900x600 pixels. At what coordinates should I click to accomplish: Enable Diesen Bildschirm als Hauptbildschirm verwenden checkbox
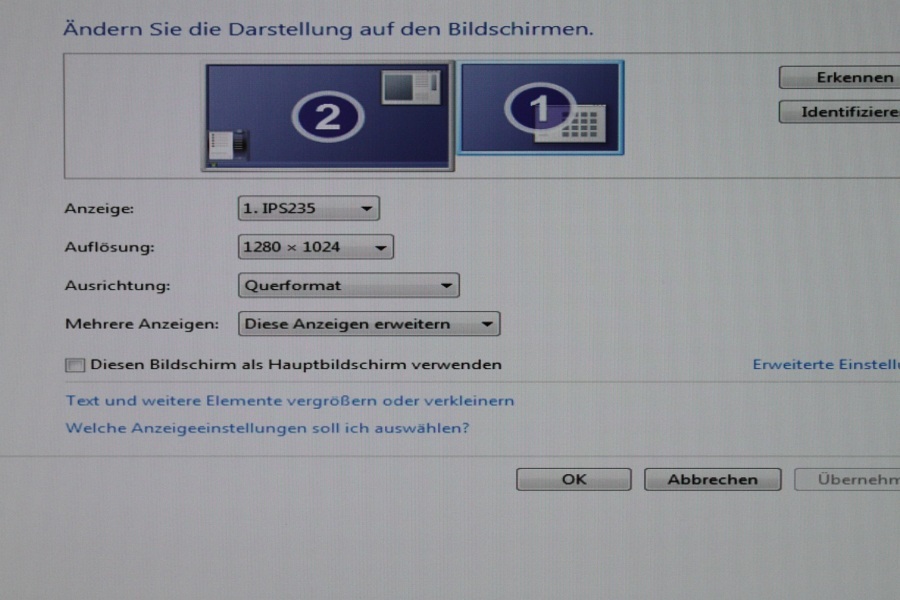point(75,365)
